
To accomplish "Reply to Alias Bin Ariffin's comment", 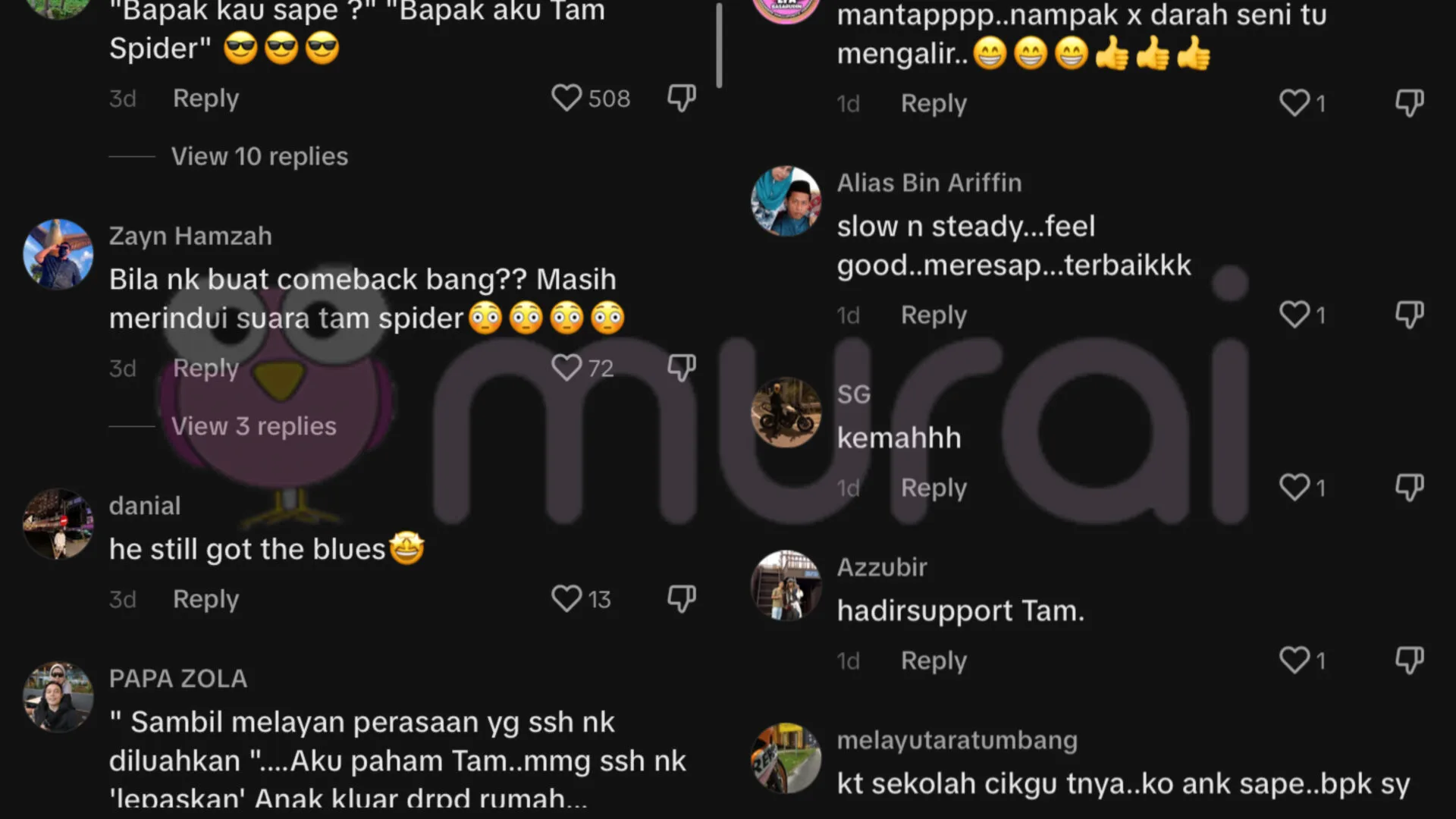I will click(934, 315).
